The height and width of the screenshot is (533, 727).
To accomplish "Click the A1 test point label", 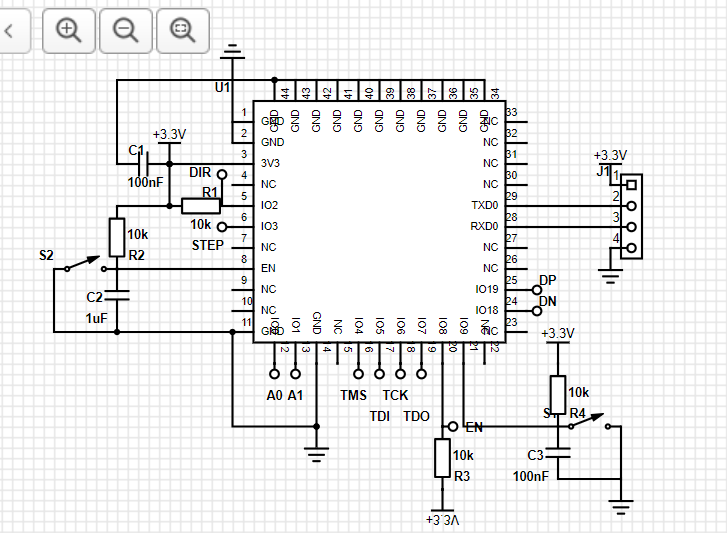I will [295, 395].
